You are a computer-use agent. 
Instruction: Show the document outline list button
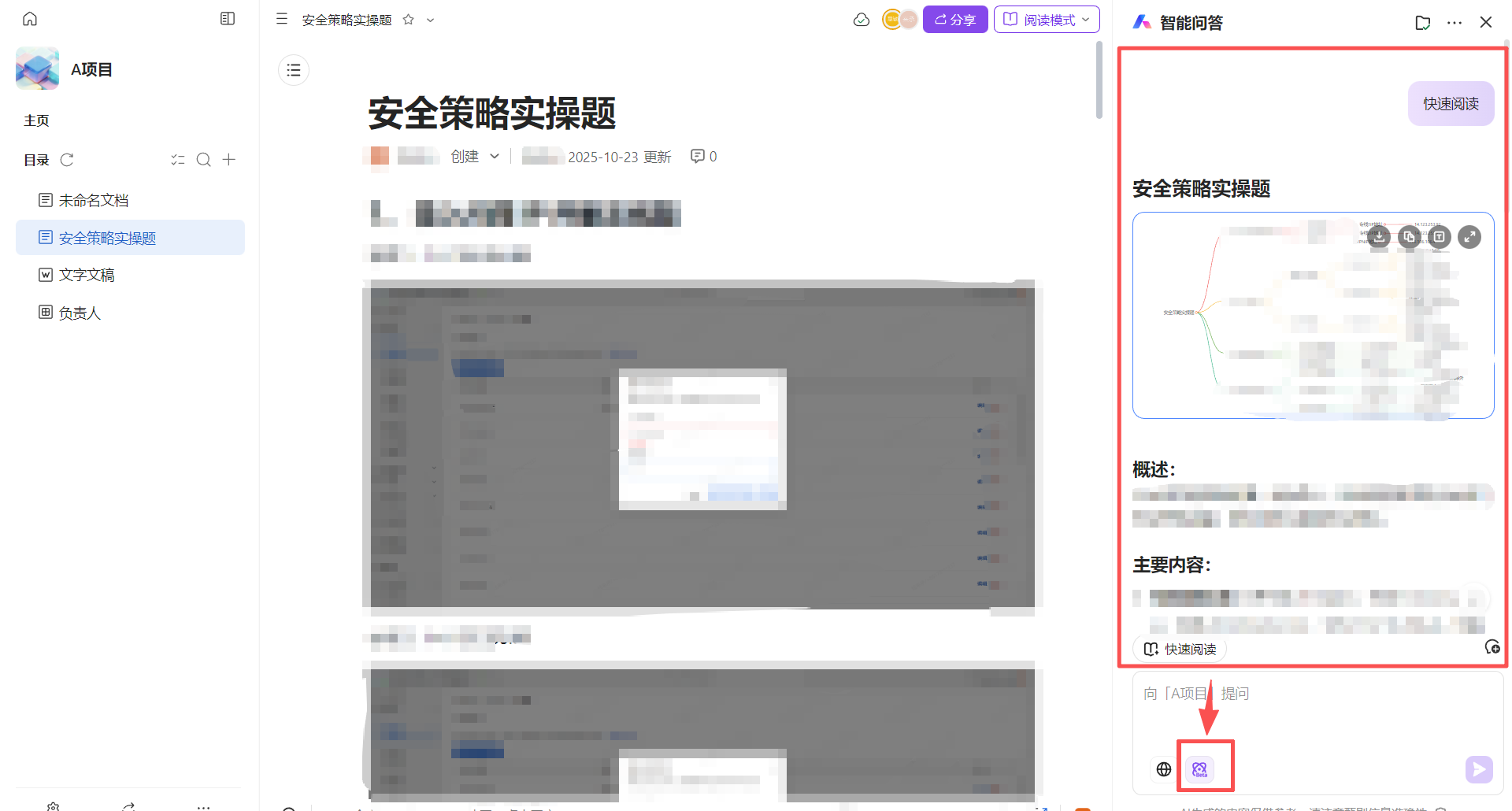[x=294, y=71]
